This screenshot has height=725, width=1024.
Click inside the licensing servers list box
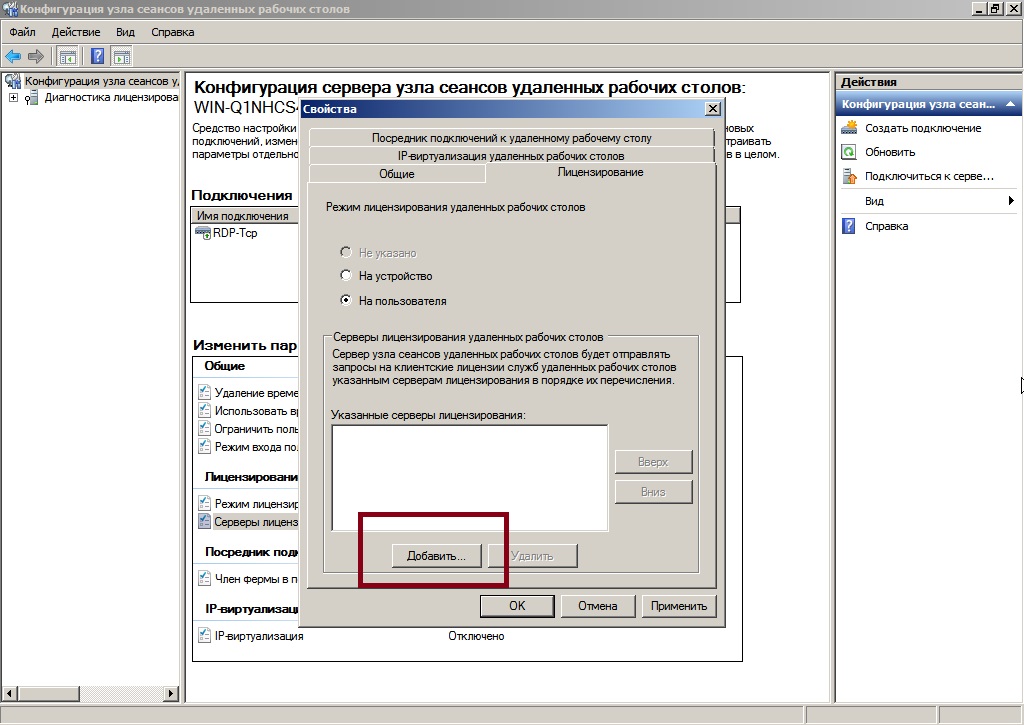tap(470, 477)
